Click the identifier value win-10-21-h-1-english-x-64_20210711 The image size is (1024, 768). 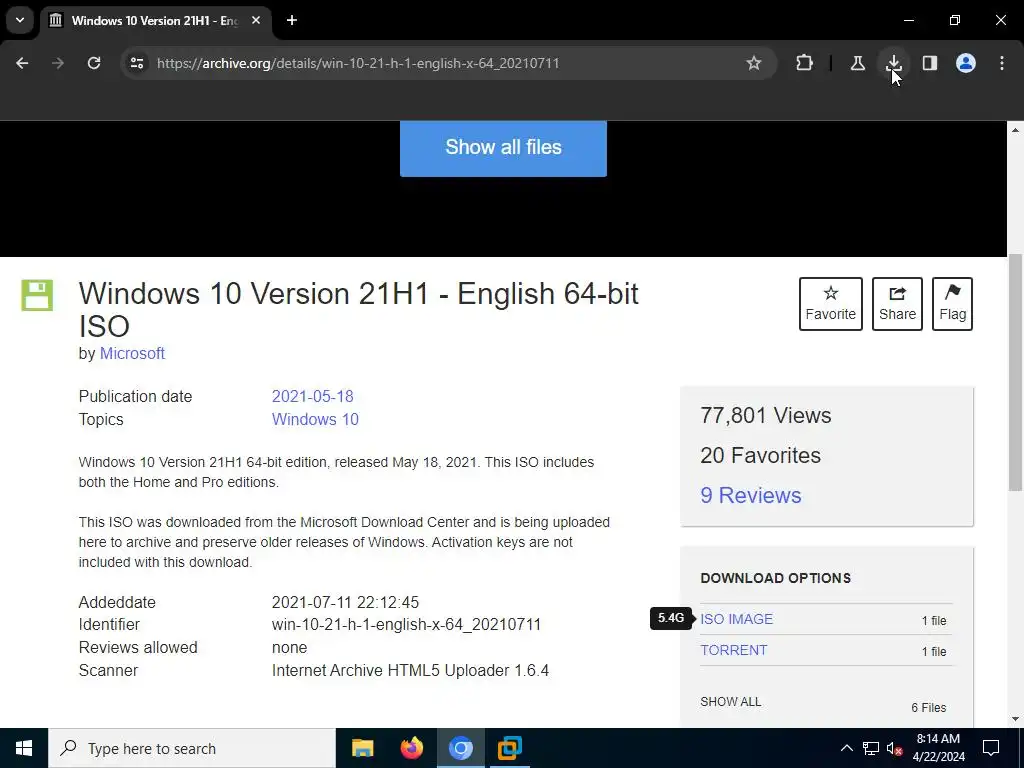tap(406, 624)
